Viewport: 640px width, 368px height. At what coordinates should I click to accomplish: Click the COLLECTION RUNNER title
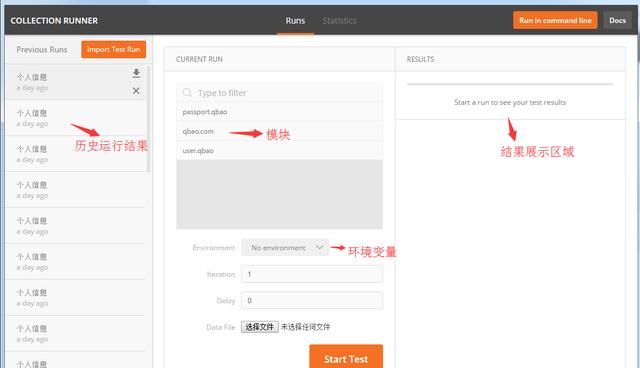coord(54,20)
